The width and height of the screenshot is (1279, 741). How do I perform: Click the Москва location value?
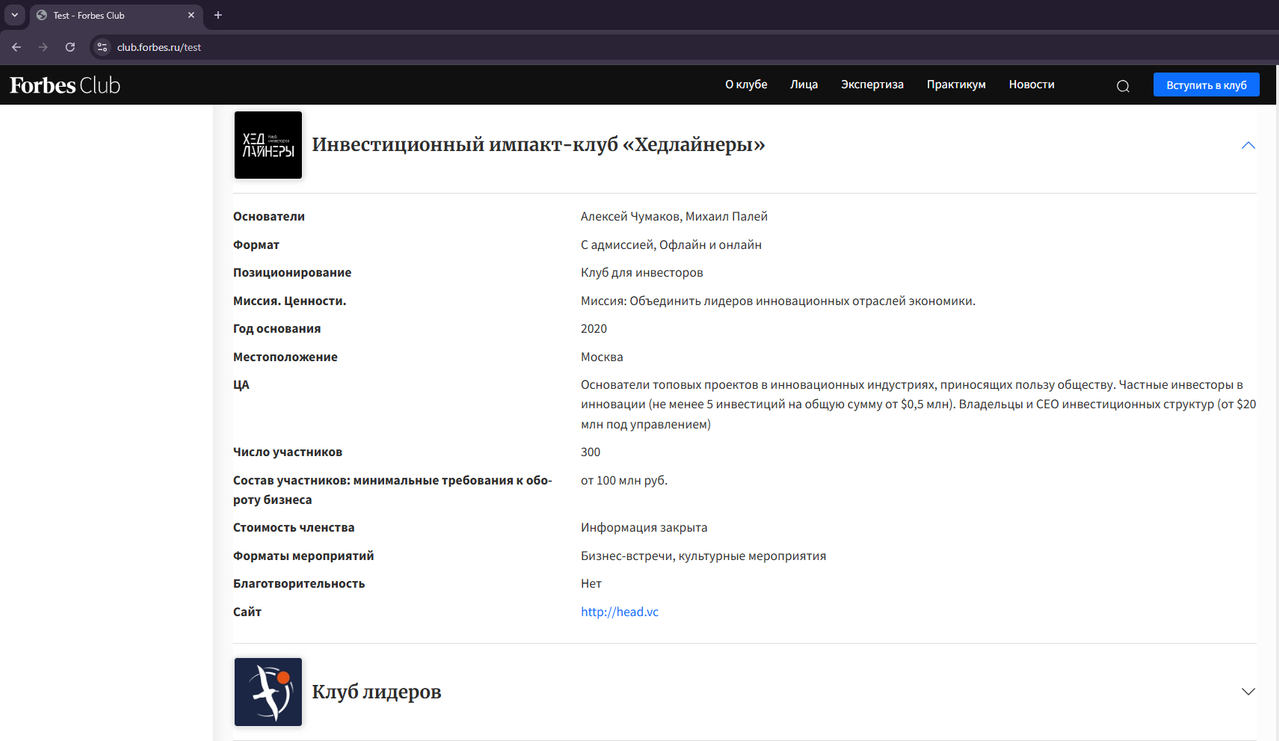[602, 357]
